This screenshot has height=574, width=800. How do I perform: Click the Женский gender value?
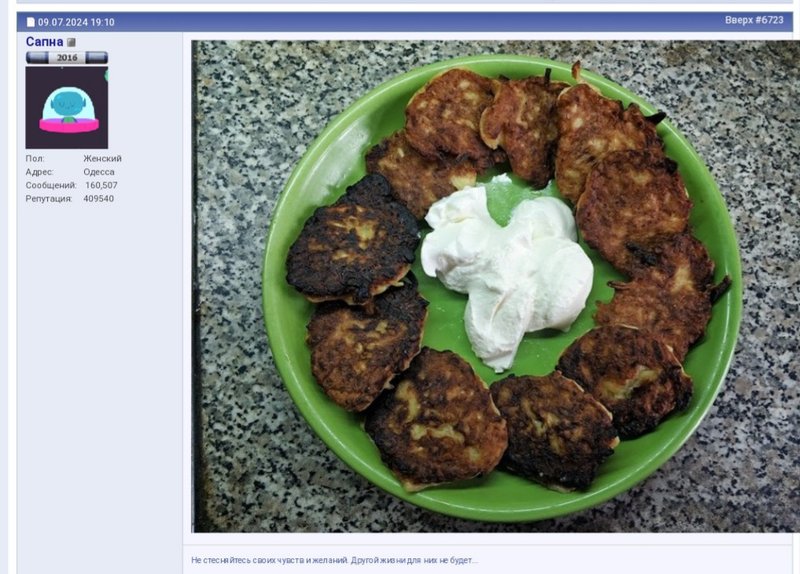point(103,159)
